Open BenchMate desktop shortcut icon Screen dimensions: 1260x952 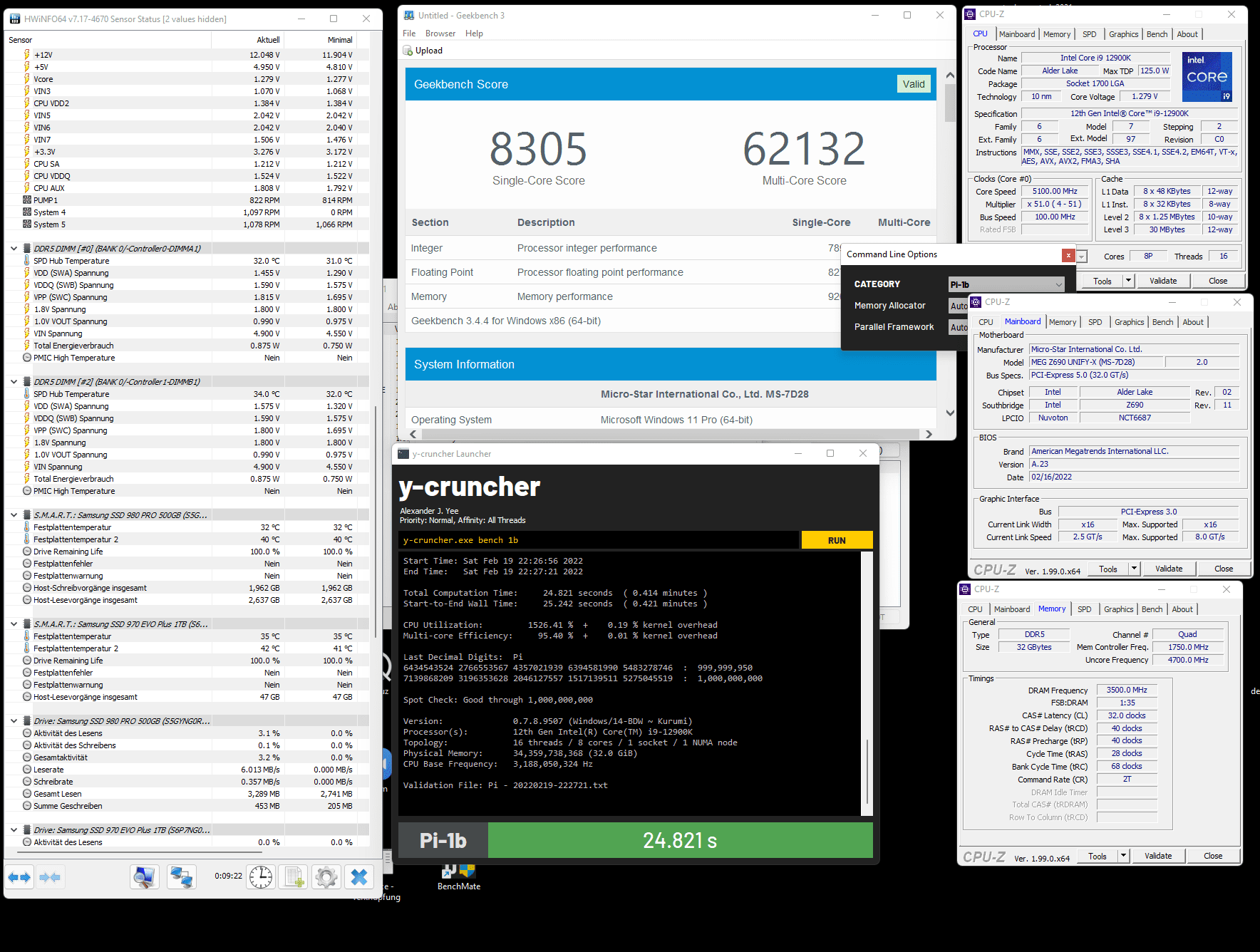pos(458,871)
